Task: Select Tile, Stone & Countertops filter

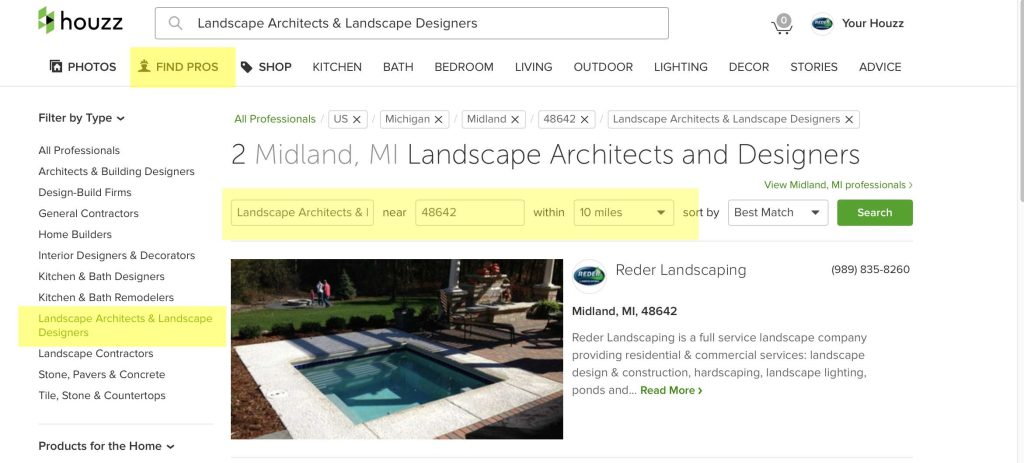Action: tap(102, 395)
